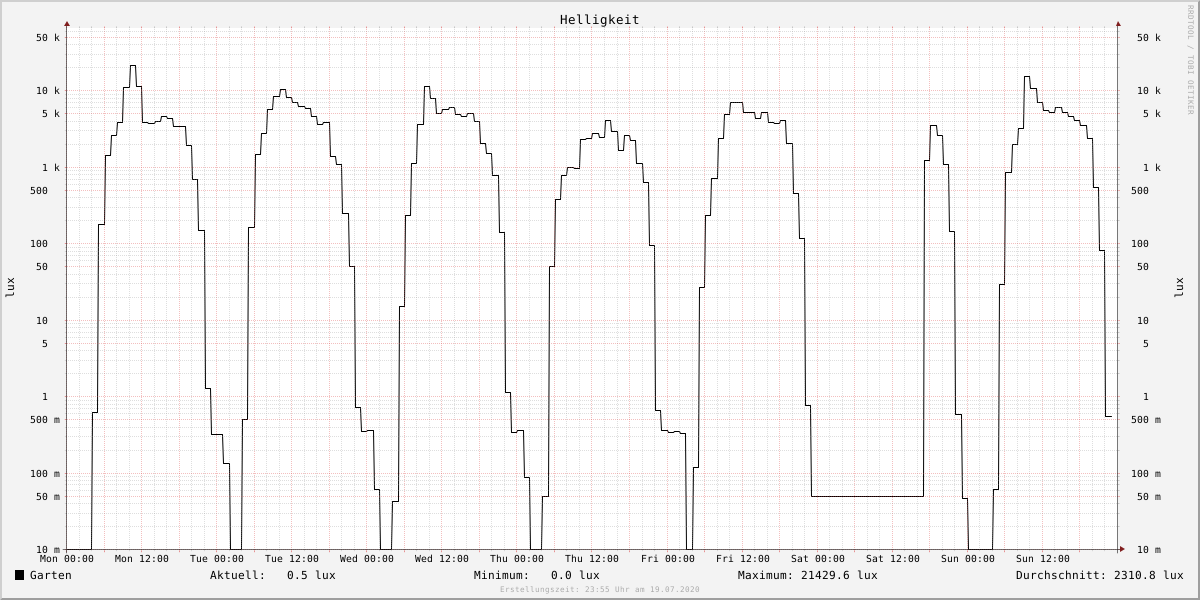Click the "Aktuell: 0.5 lux" value
The image size is (1200, 600).
pos(273,575)
